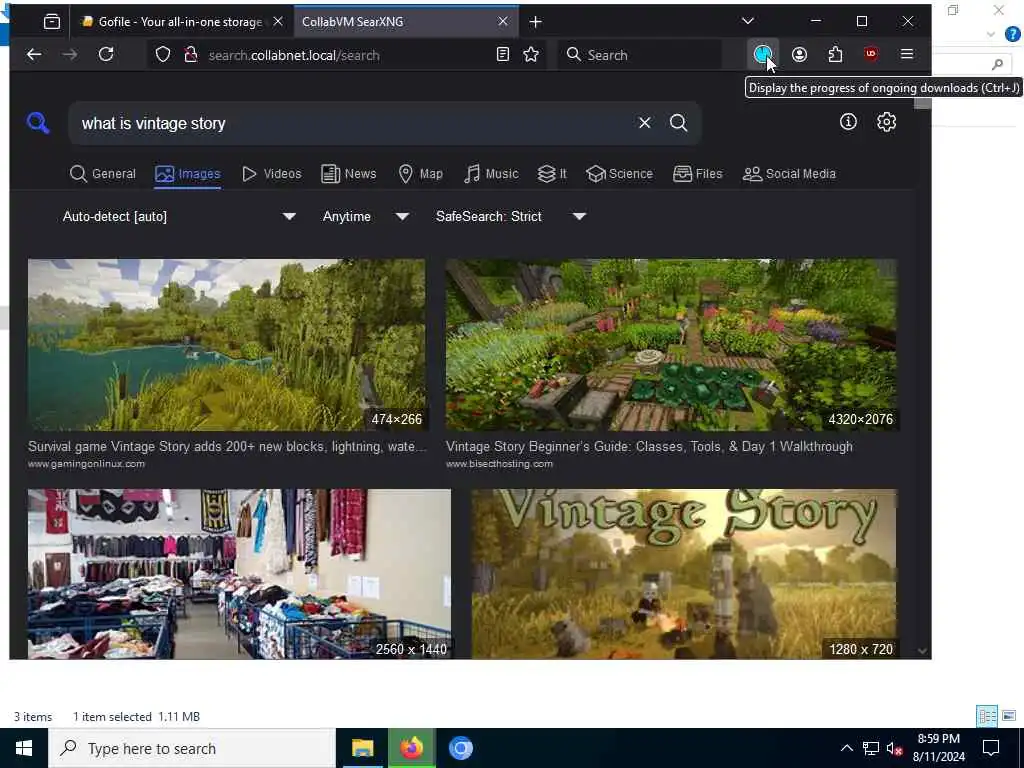The image size is (1024, 768).
Task: Clear the search query with X
Action: pyautogui.click(x=645, y=123)
